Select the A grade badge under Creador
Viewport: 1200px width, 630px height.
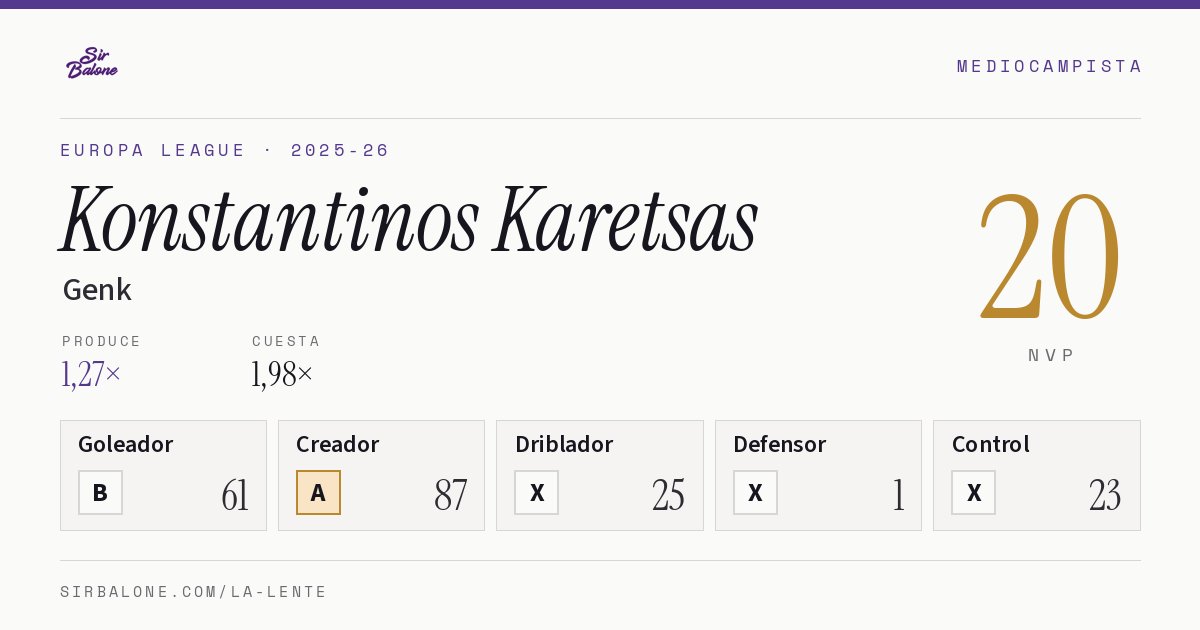click(x=318, y=492)
